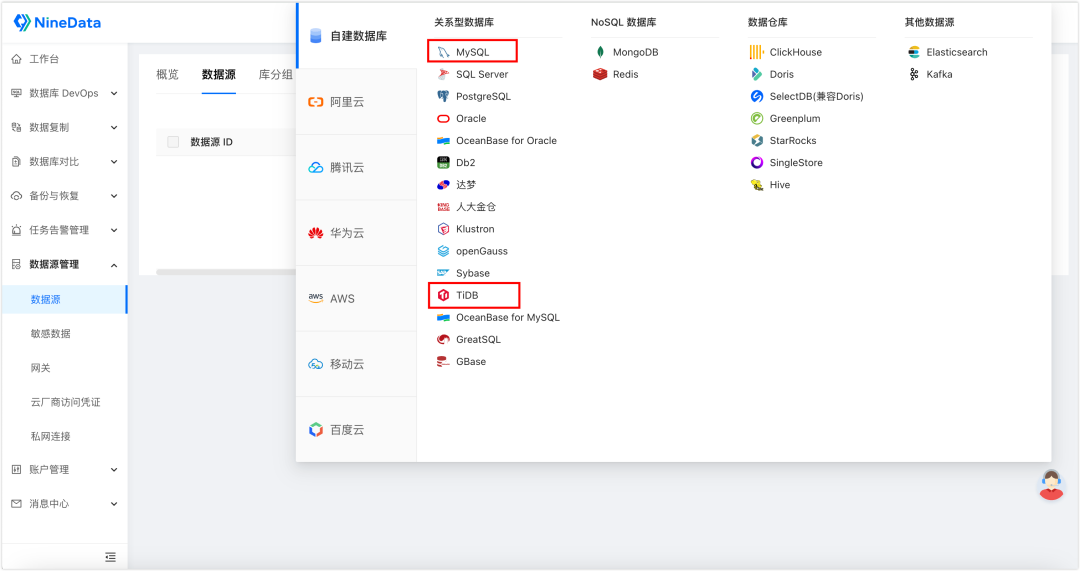Click the MongoDB leaf icon
Screen dimensions: 1080x571
pyautogui.click(x=601, y=52)
